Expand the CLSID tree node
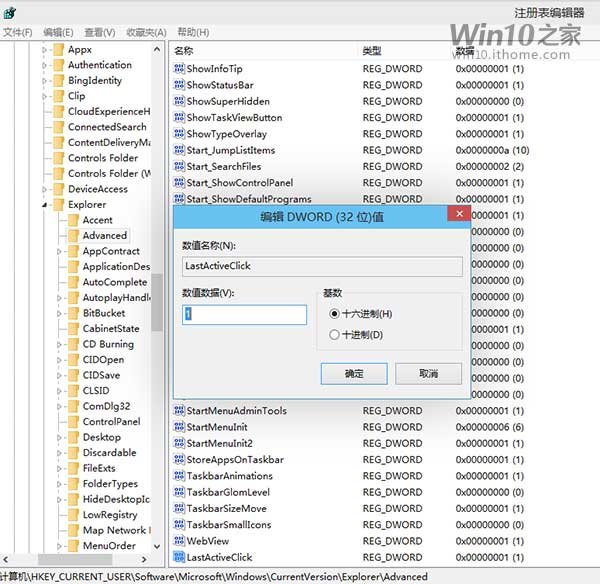The height and width of the screenshot is (584, 600). coord(60,391)
